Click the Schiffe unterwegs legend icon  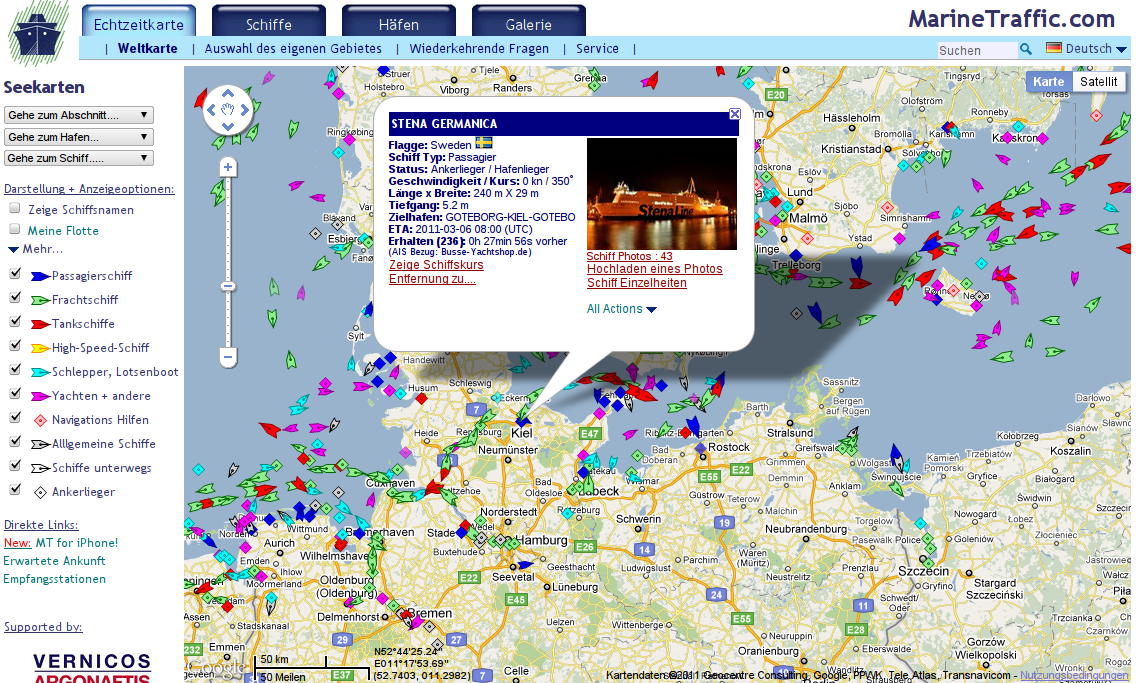40,468
